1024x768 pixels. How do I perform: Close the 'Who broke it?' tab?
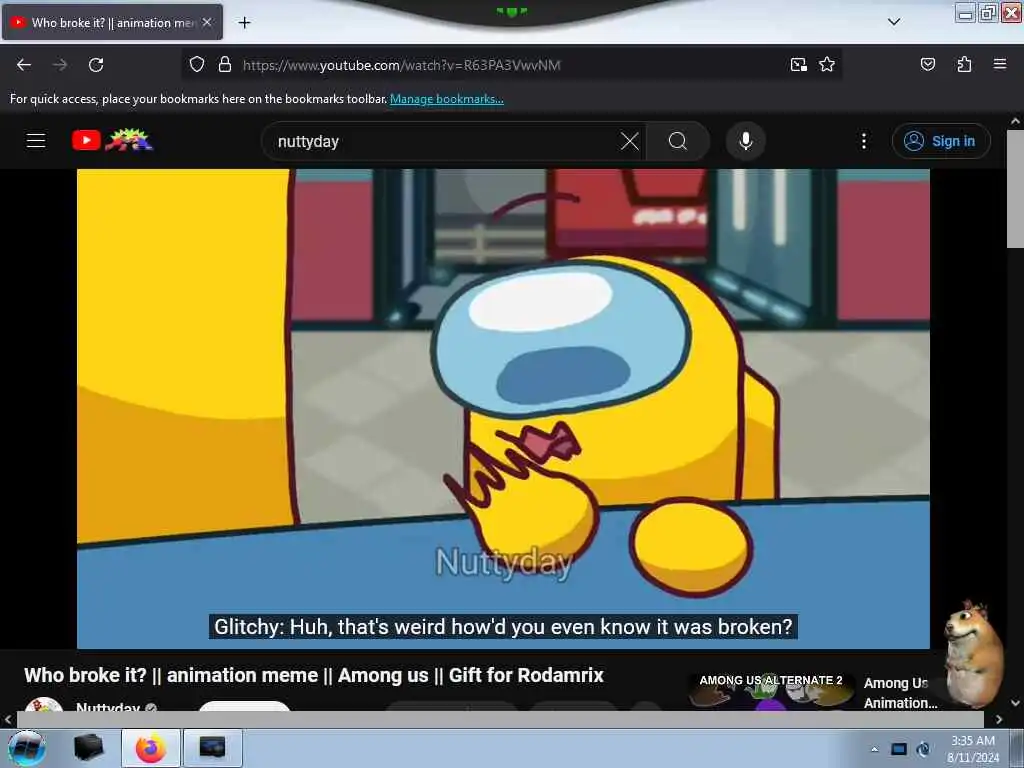207,22
